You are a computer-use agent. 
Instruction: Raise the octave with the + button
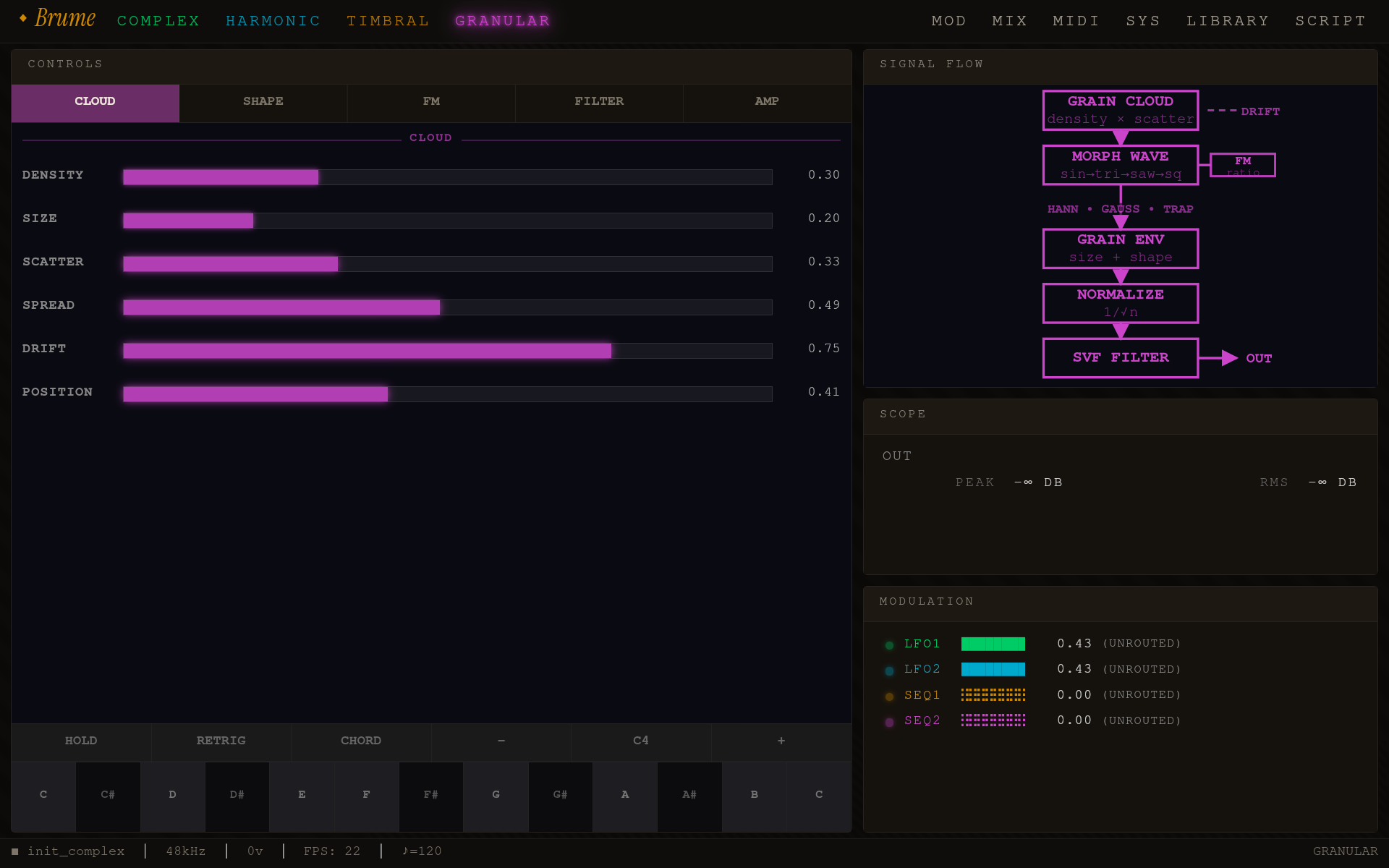781,741
